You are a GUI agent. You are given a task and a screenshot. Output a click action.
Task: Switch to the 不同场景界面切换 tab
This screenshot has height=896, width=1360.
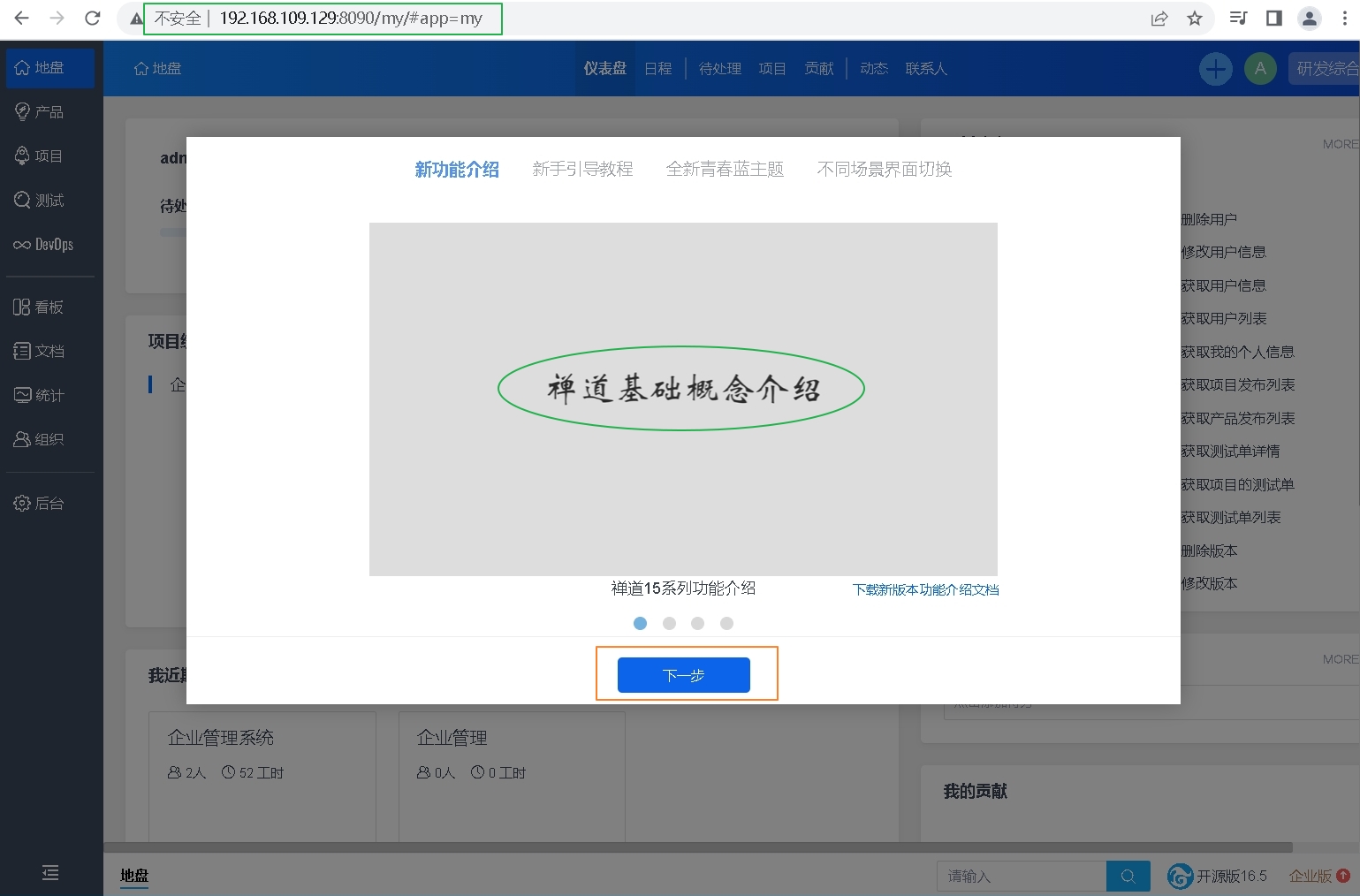[x=885, y=169]
